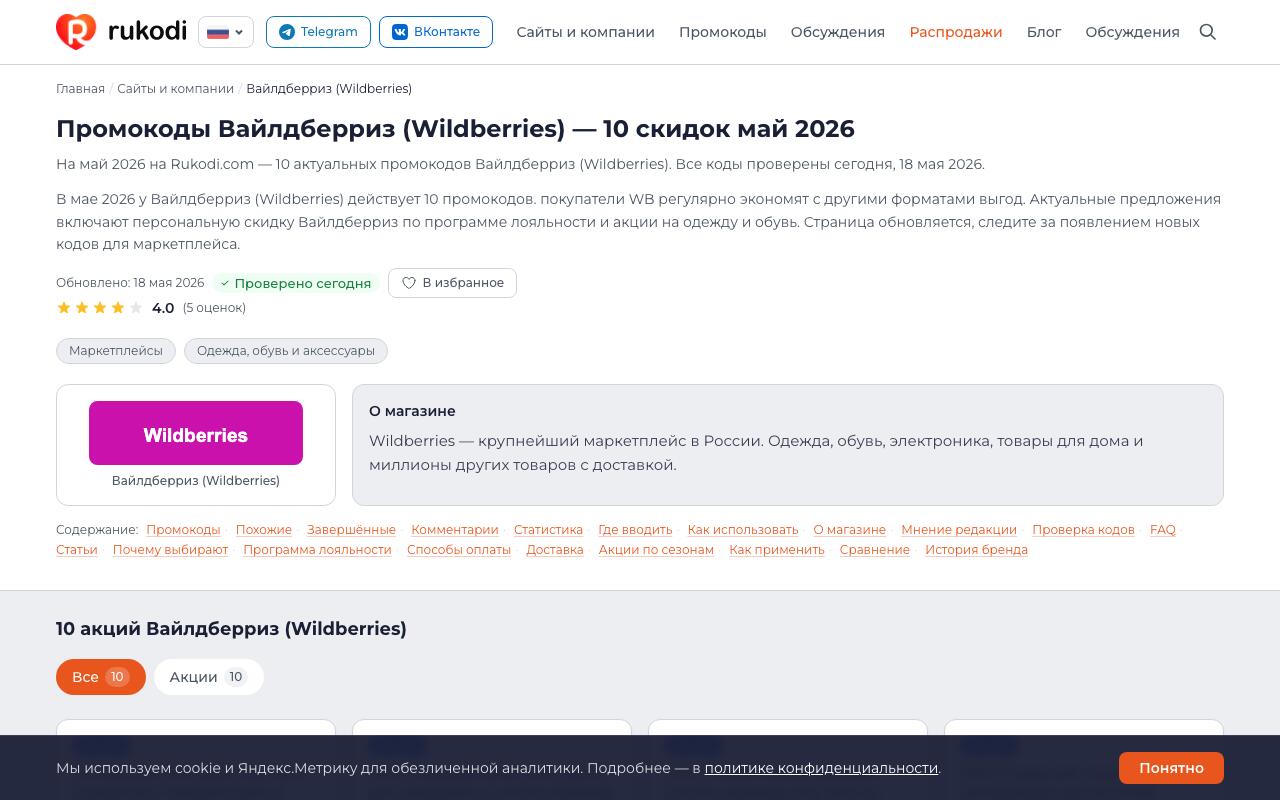This screenshot has width=1280, height=800.
Task: Jump to Как использовать section
Action: pyautogui.click(x=743, y=530)
